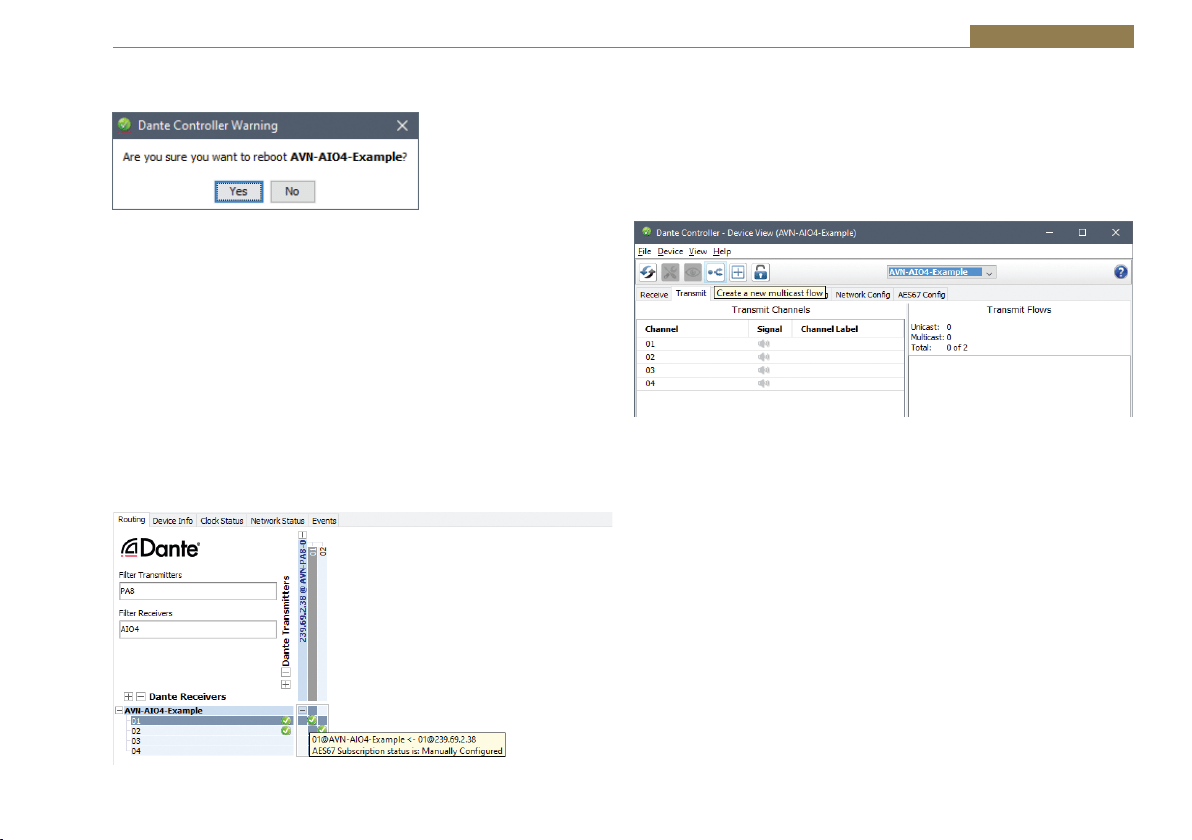
Task: Collapse the AVN-AIO4-Example row in the routing grid
Action: coord(303,711)
